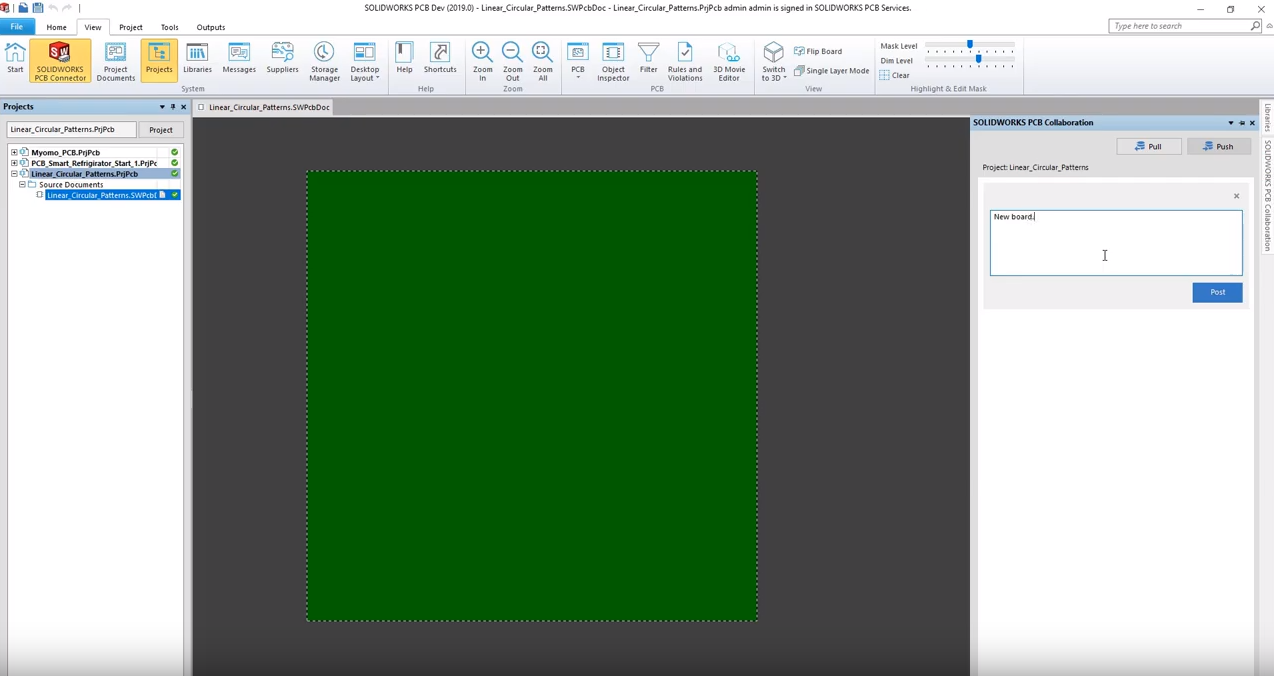The image size is (1274, 676).
Task: Collapse the Linear_Circular_Patterns.PrjPcb project node
Action: click(x=14, y=174)
